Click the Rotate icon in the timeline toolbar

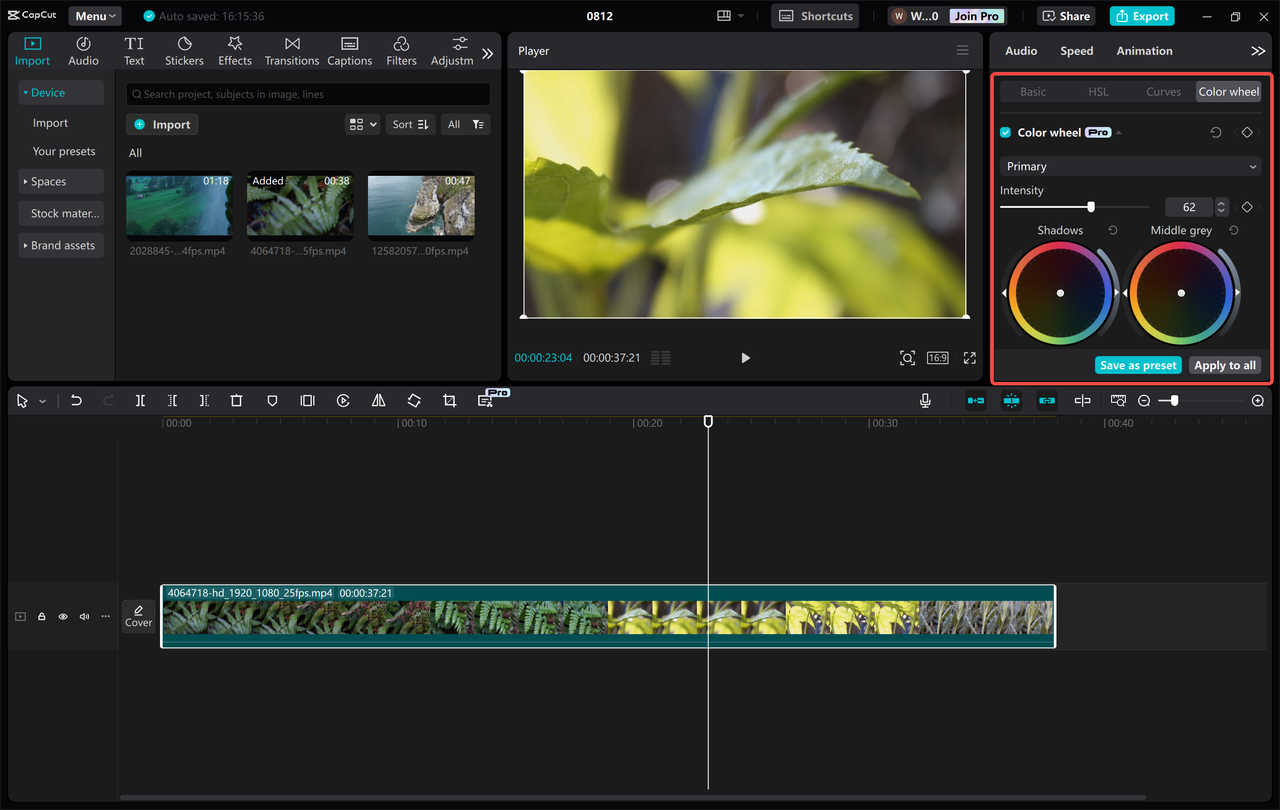(413, 400)
